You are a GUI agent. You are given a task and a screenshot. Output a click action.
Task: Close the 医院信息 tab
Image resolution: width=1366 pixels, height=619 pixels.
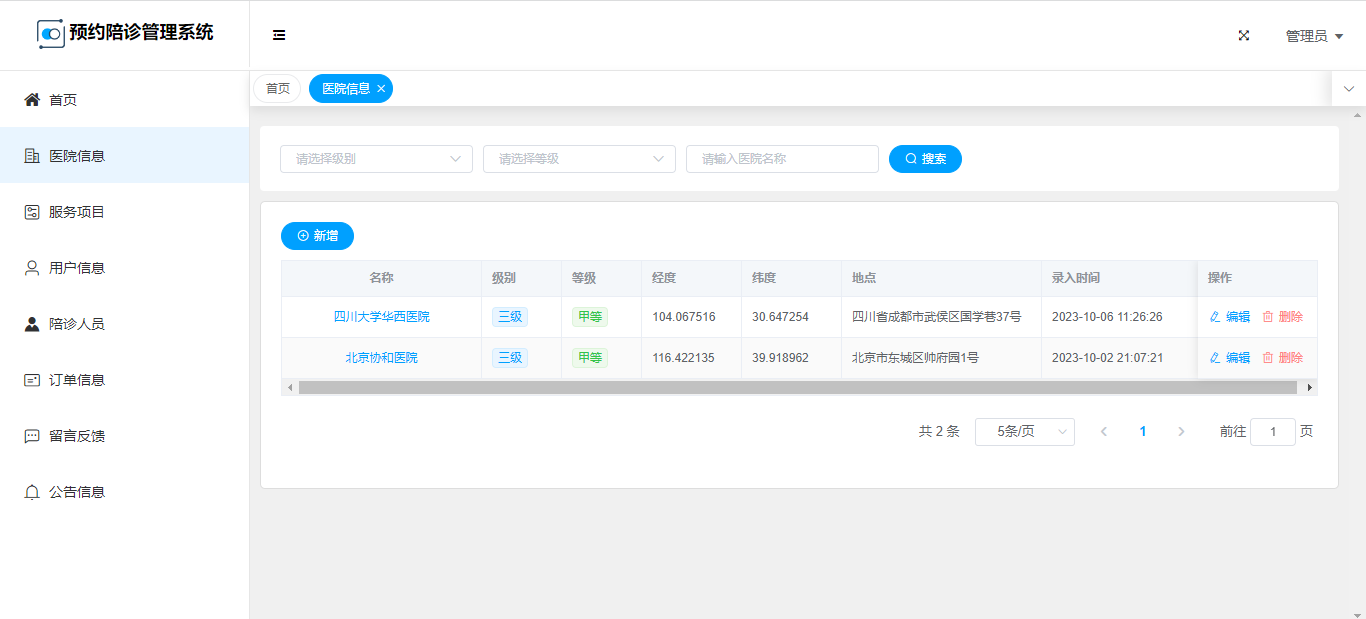[x=381, y=89]
